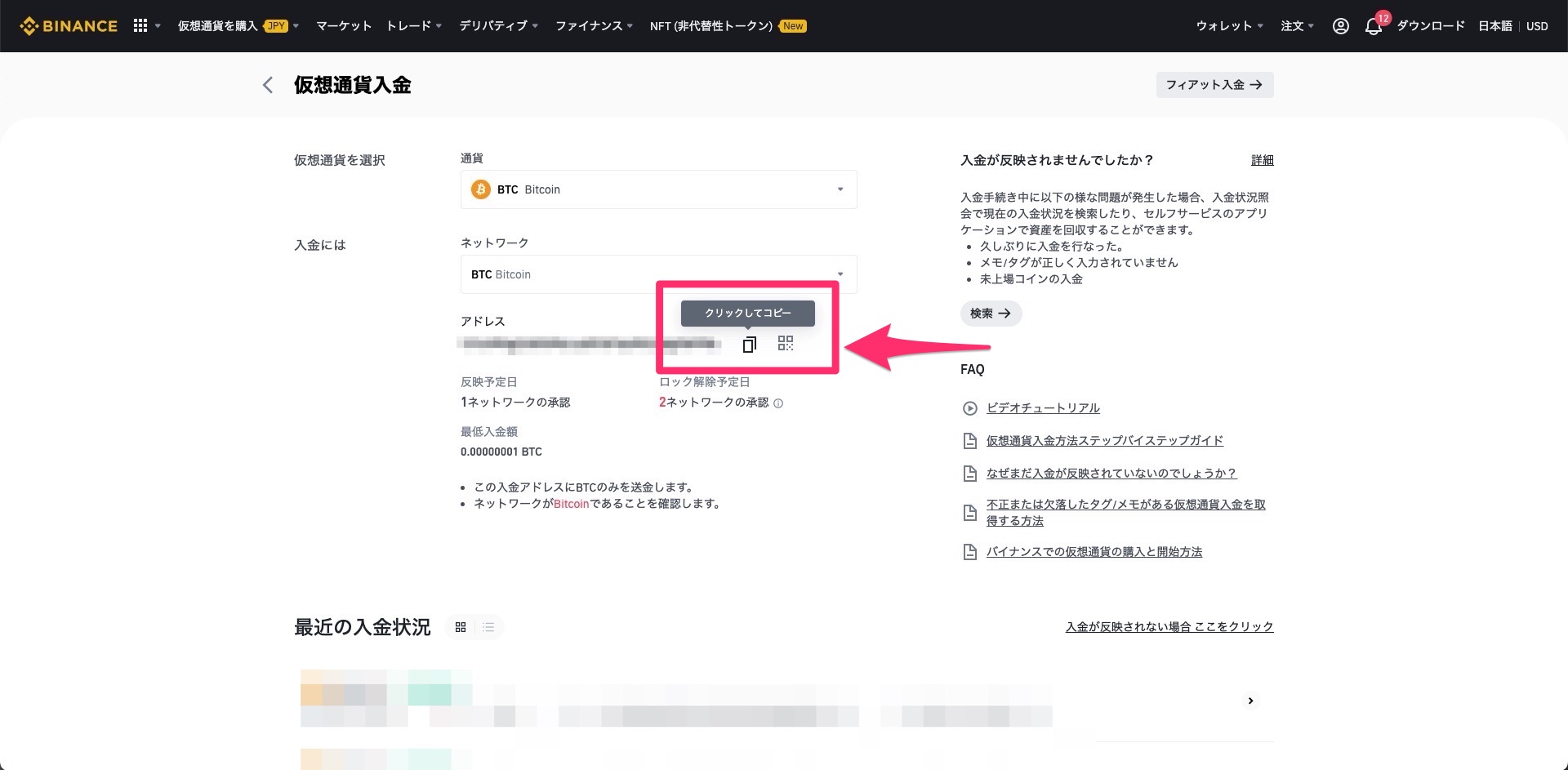This screenshot has width=1568, height=770.
Task: Switch recent deposits to grid view
Action: click(x=461, y=627)
